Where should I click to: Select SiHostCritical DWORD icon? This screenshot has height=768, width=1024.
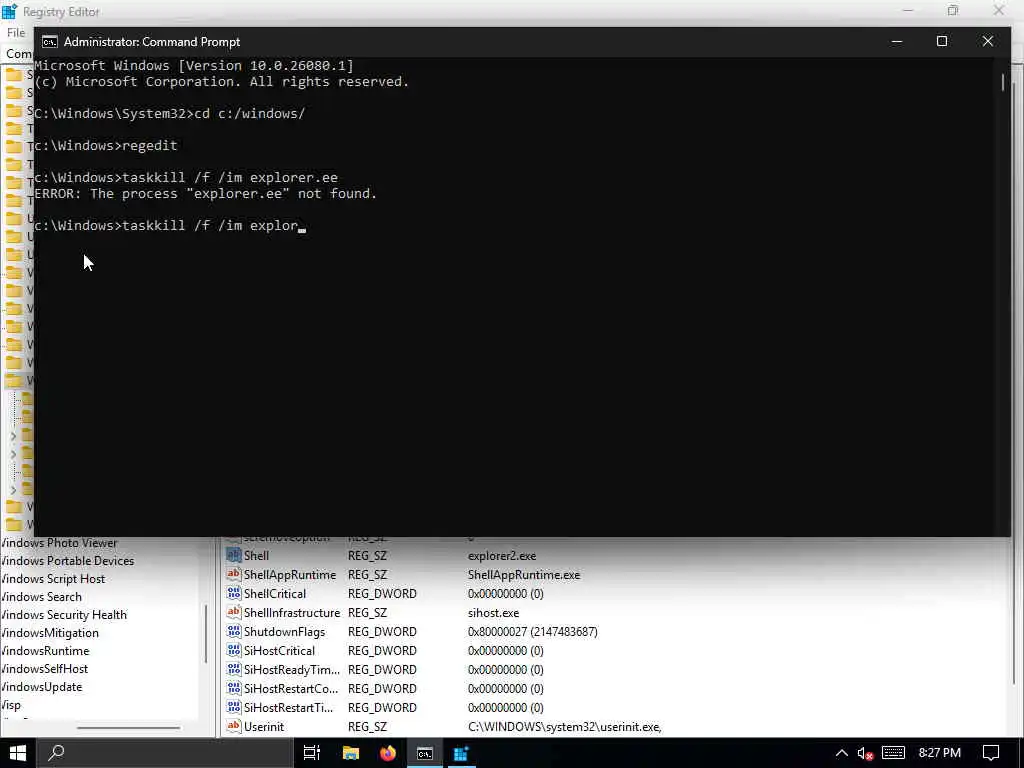(x=234, y=650)
